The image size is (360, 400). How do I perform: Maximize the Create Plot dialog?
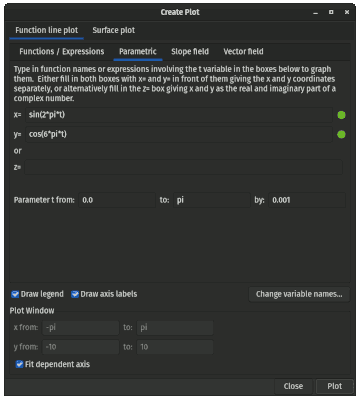tap(331, 12)
